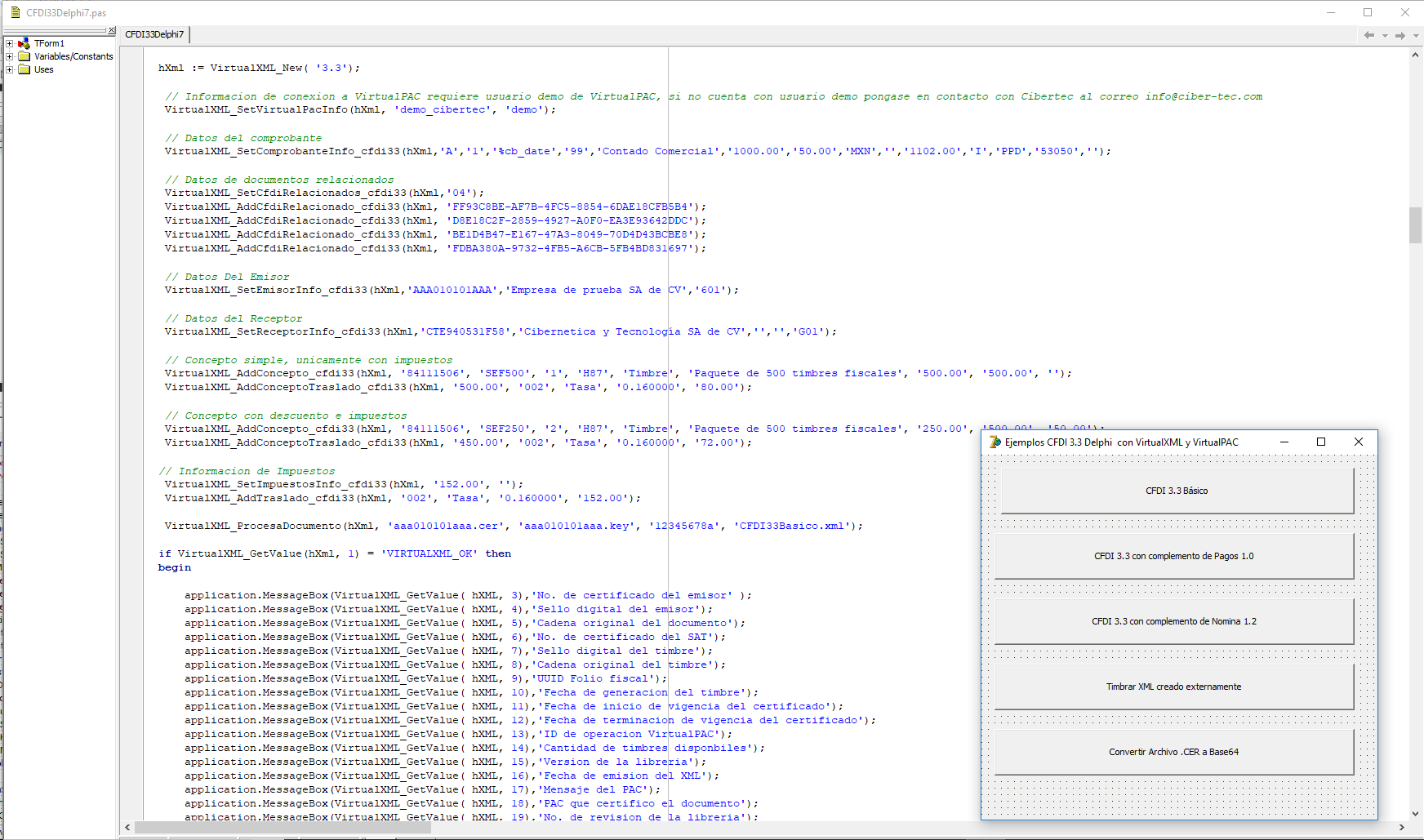Click the Variables/Constants folder icon
The height and width of the screenshot is (840, 1424).
tap(24, 56)
